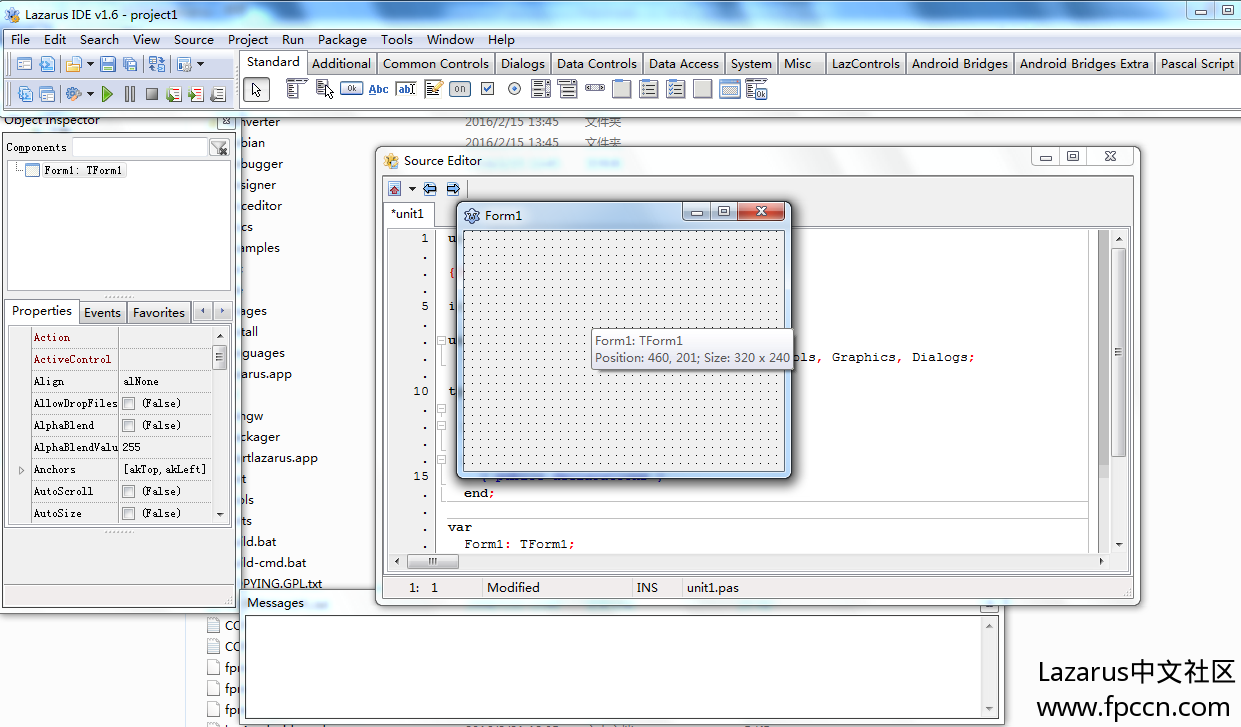Pick the TCheckGroup component icon
The height and width of the screenshot is (727, 1241).
[x=676, y=89]
